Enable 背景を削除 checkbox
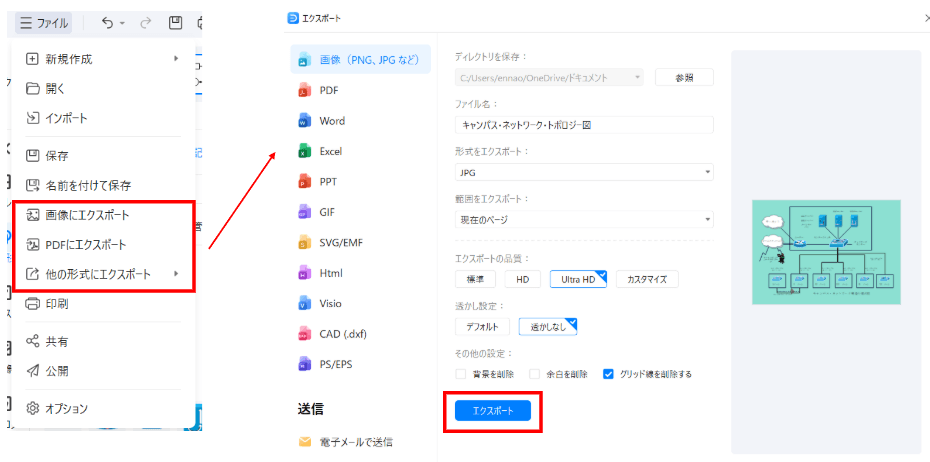The height and width of the screenshot is (462, 930). point(460,374)
